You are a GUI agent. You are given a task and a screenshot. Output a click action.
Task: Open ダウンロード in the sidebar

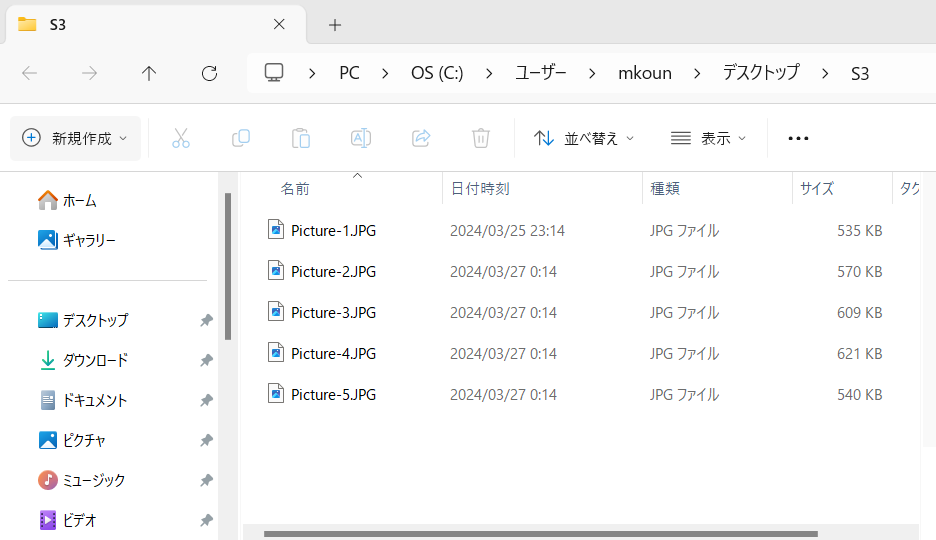click(95, 360)
